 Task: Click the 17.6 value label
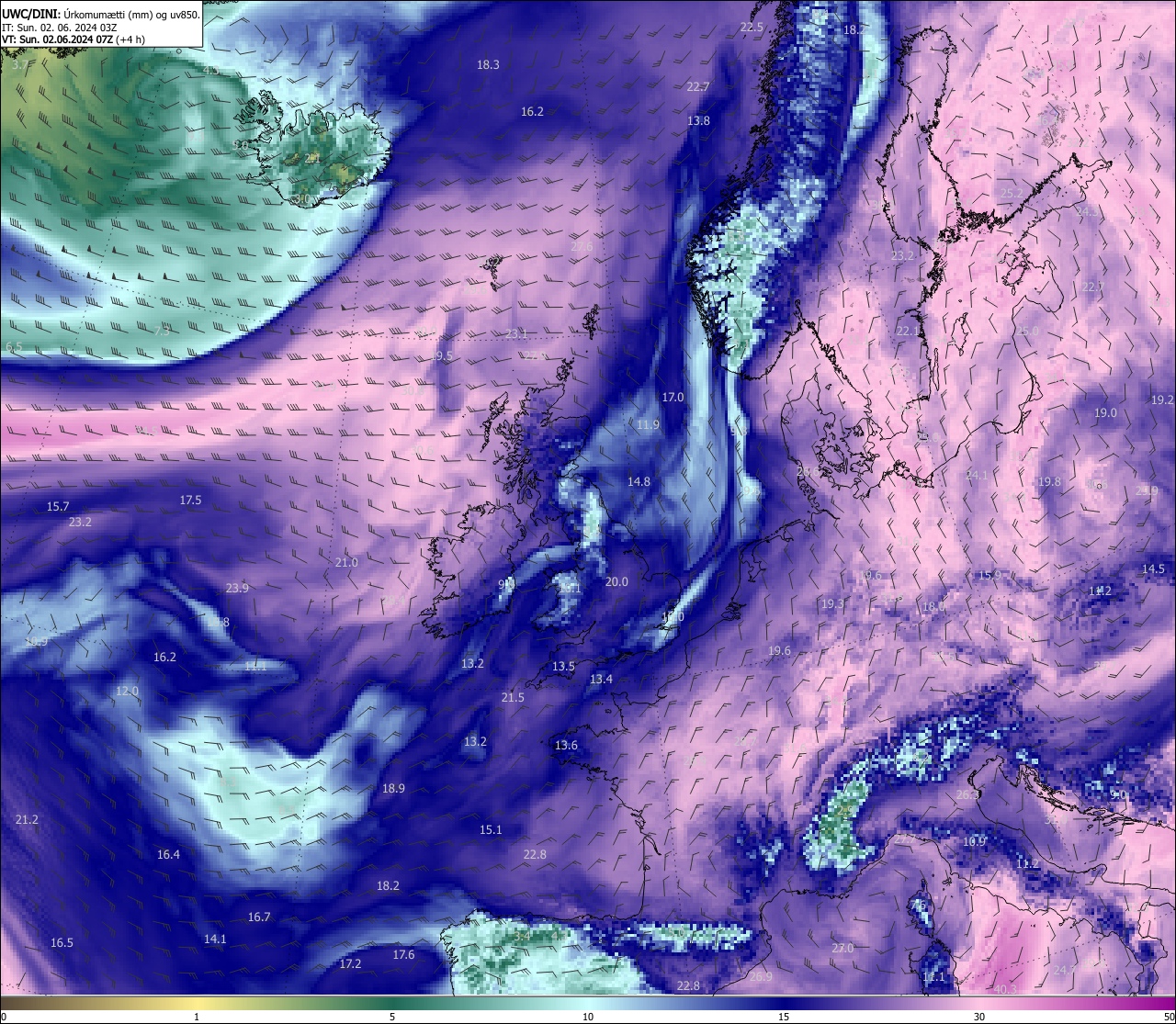click(x=403, y=954)
